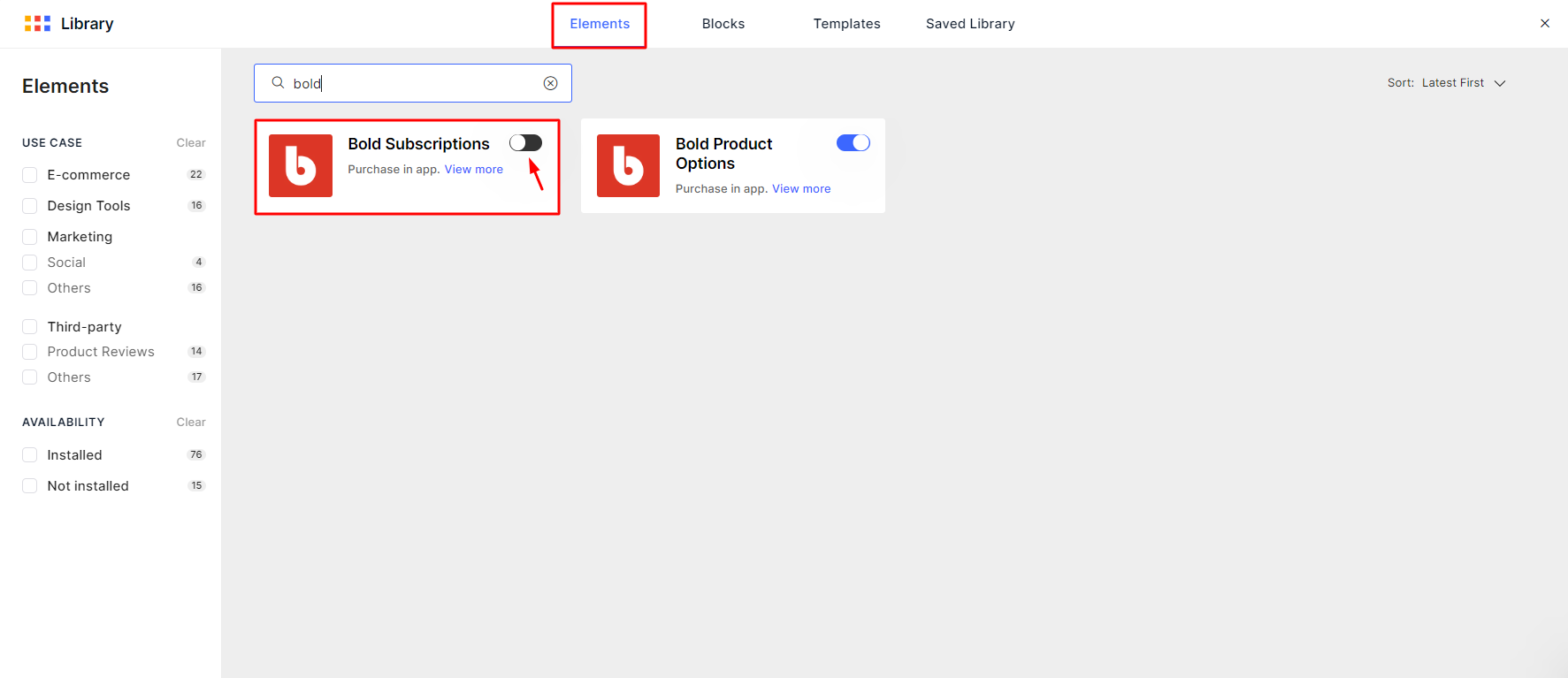Click the Bold Subscriptions app logo
Viewport: 1568px width, 678px height.
click(x=301, y=165)
